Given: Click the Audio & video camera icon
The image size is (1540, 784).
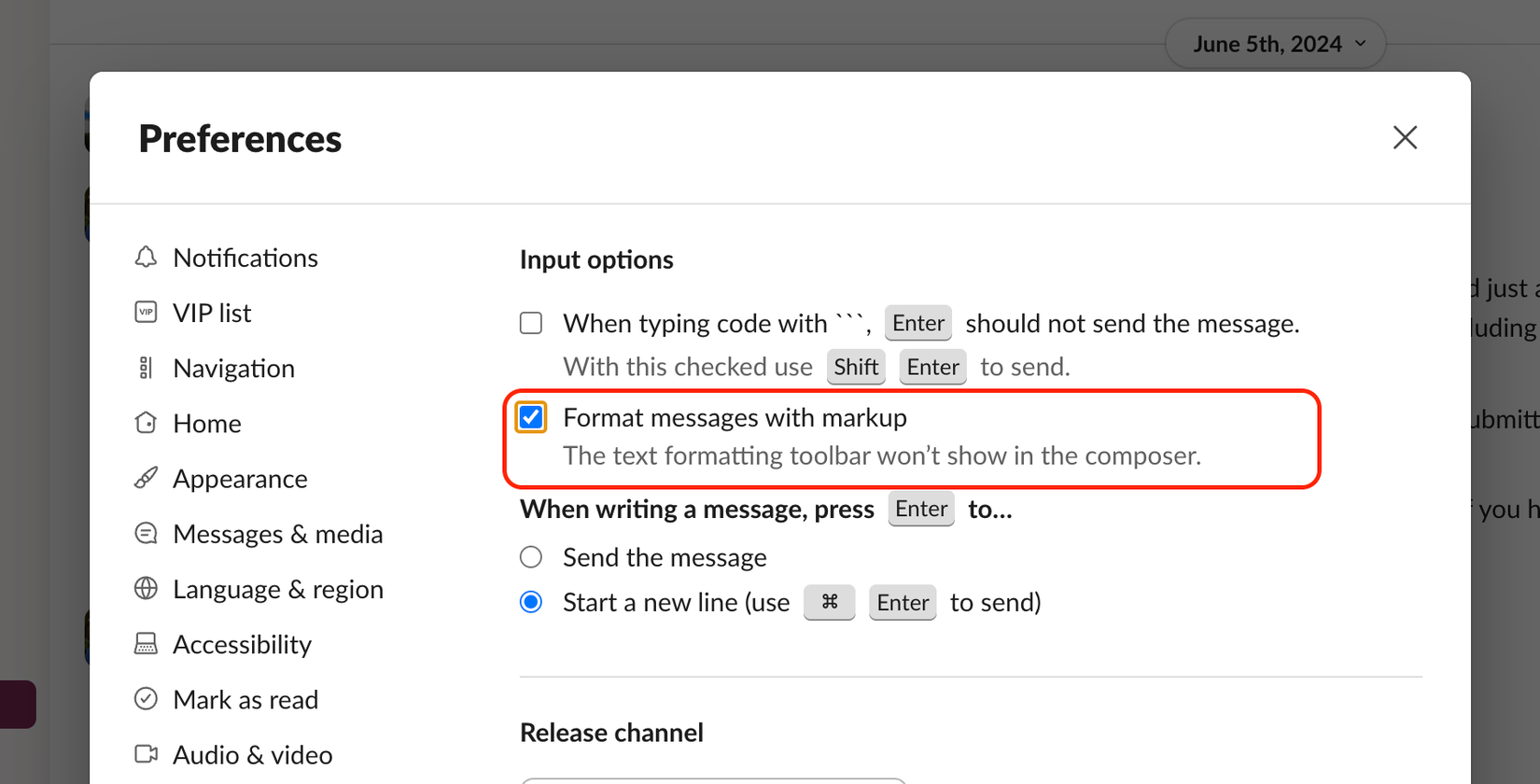Looking at the screenshot, I should (x=146, y=754).
